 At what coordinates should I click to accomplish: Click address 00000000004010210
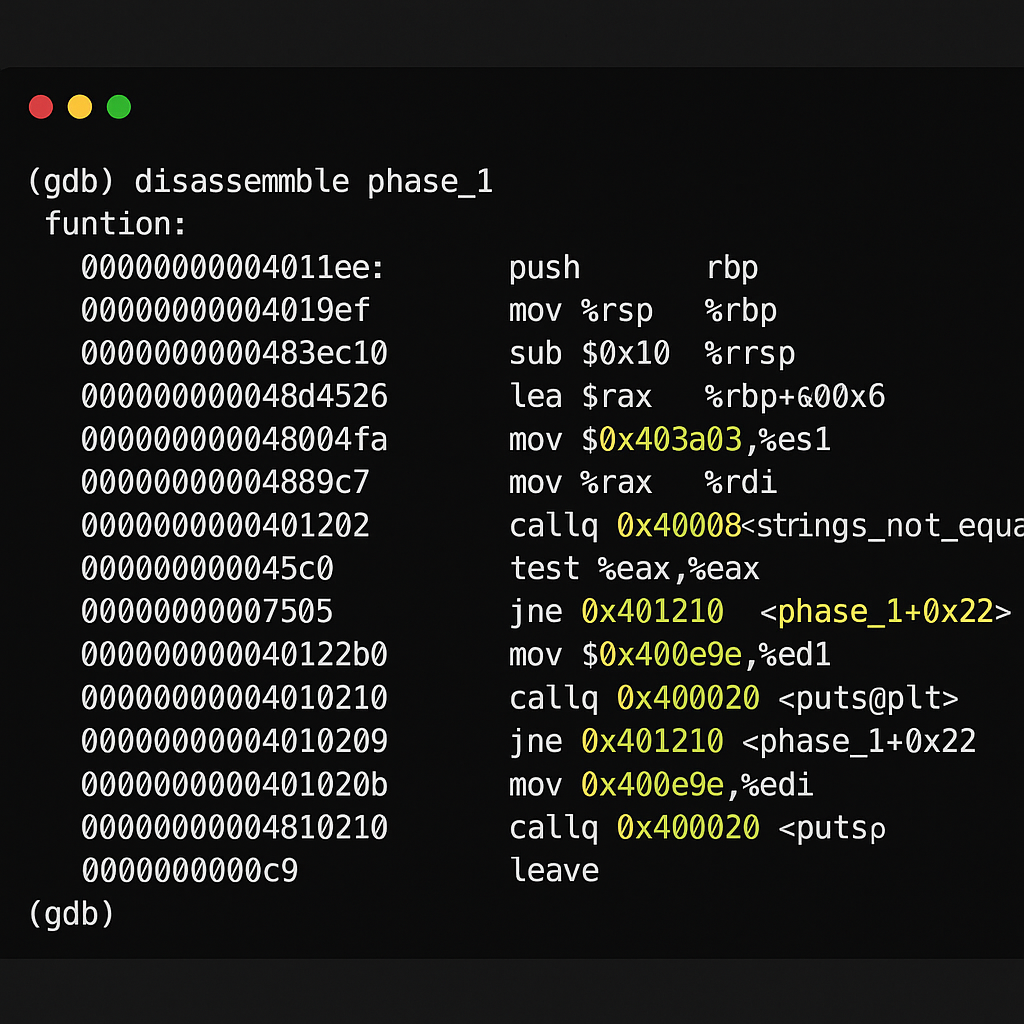pos(234,698)
